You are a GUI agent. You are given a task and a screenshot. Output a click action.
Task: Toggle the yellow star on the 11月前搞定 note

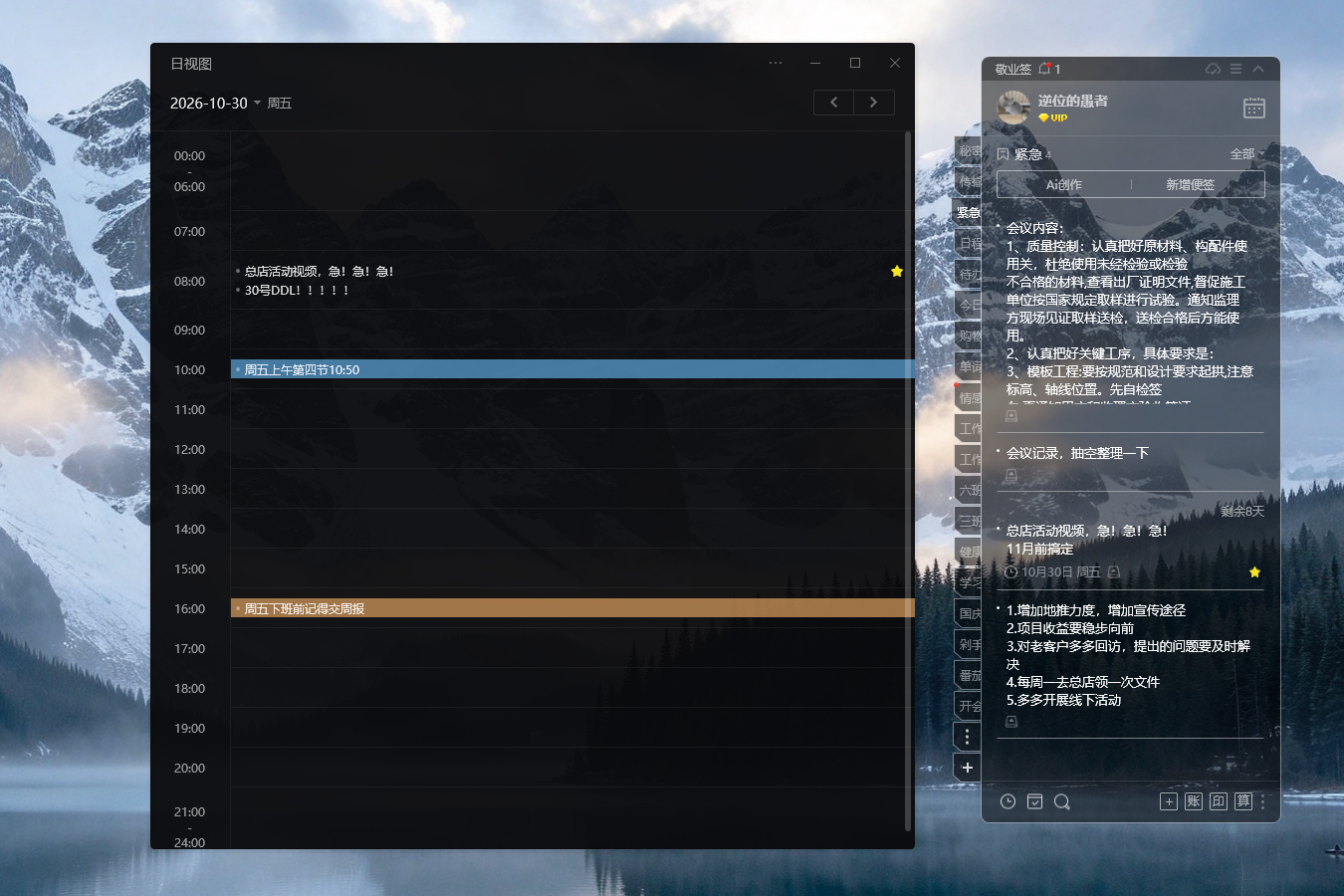click(x=1254, y=572)
